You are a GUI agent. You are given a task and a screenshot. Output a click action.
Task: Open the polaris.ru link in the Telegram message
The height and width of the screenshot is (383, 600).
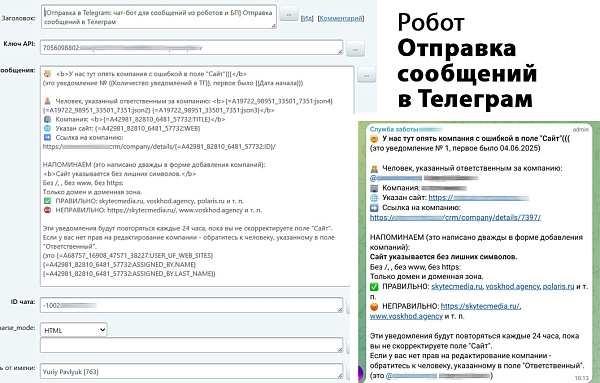point(558,286)
